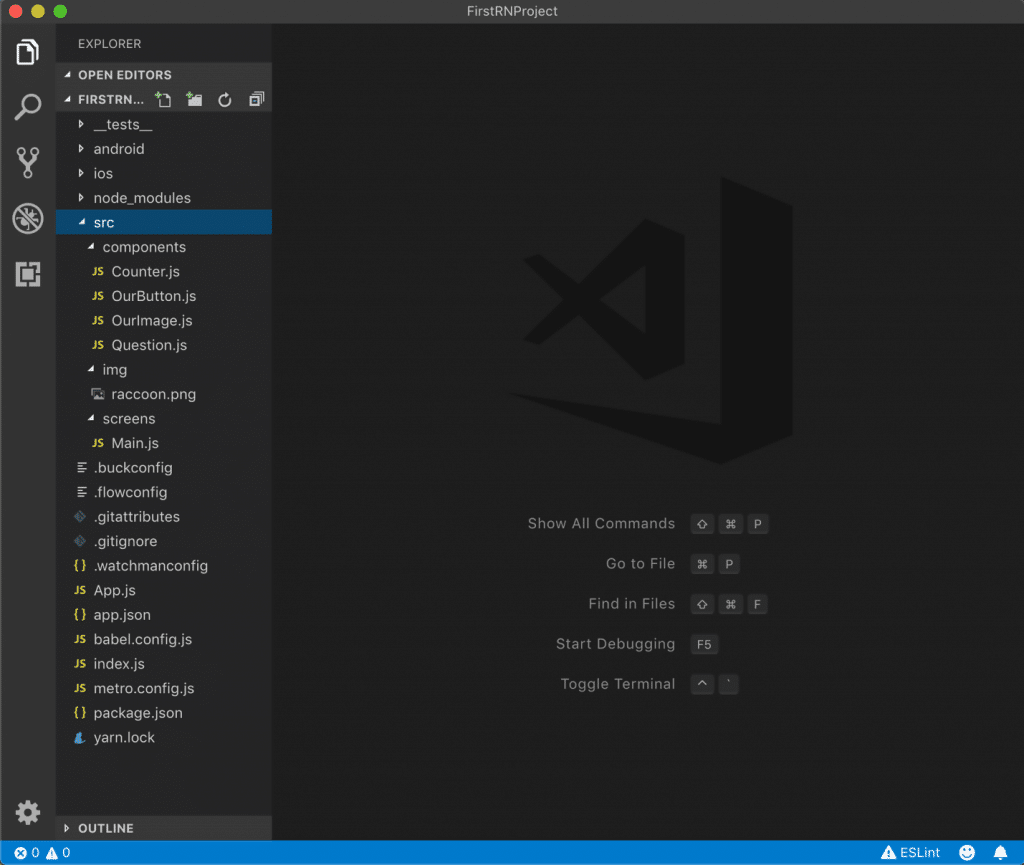Open the Manage settings gear
This screenshot has width=1024, height=865.
27,813
